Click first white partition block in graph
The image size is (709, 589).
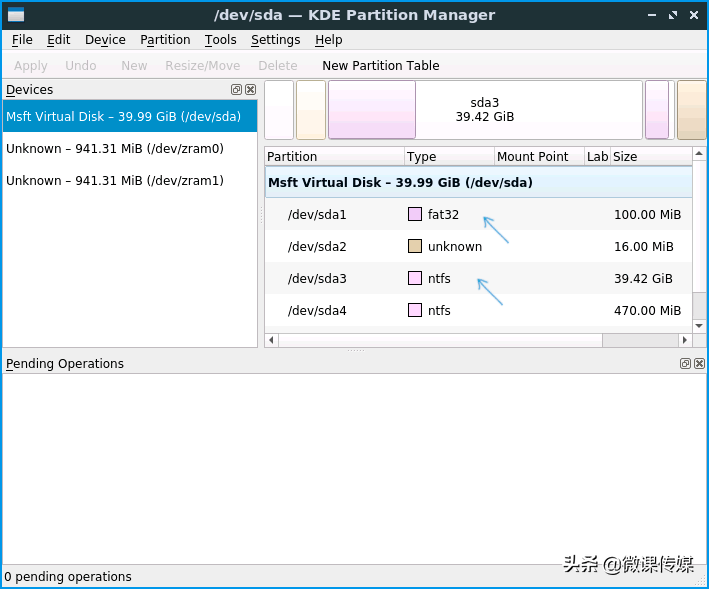[x=279, y=110]
